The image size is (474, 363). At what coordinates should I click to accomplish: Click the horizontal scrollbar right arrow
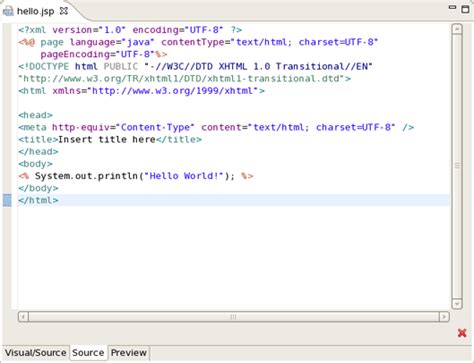point(444,317)
